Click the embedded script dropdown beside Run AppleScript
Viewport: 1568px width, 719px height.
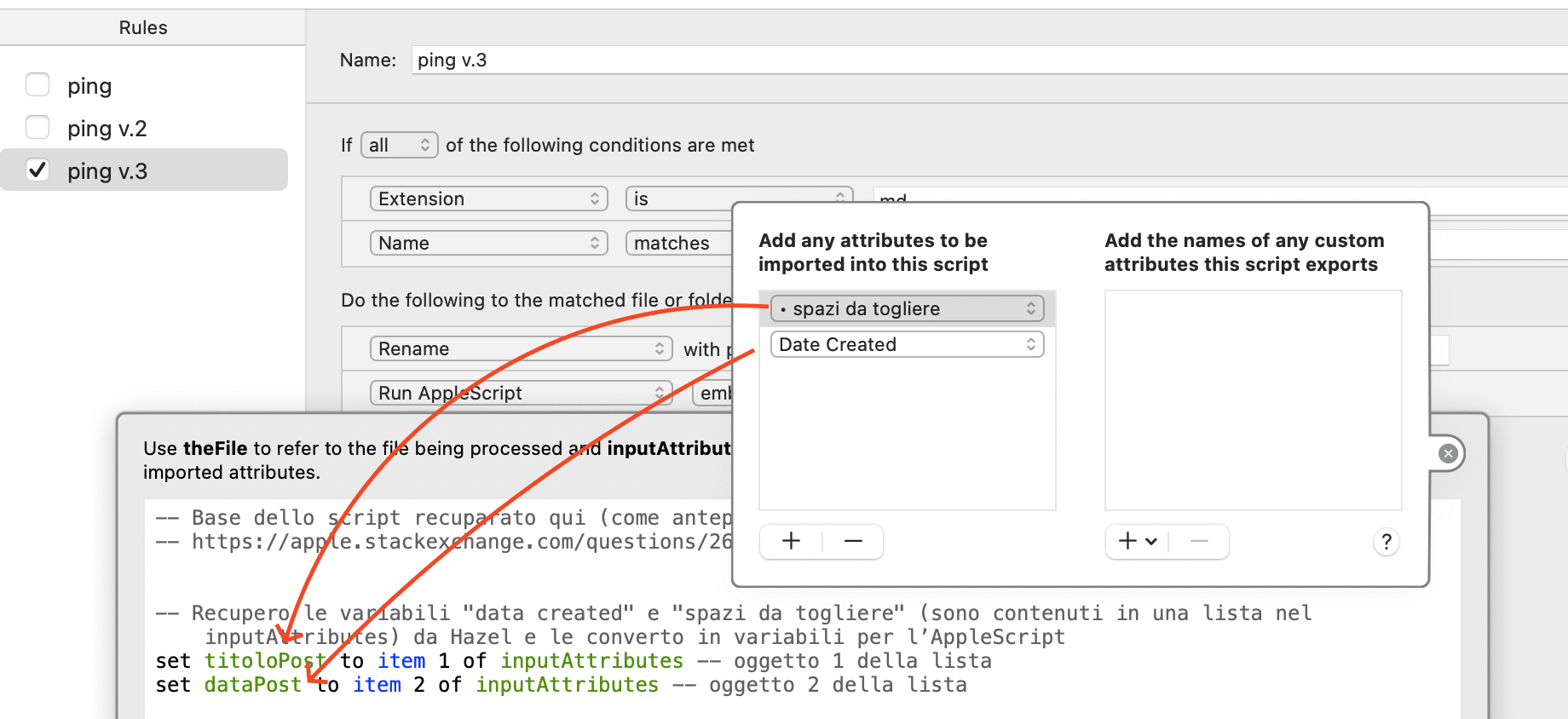click(x=714, y=393)
